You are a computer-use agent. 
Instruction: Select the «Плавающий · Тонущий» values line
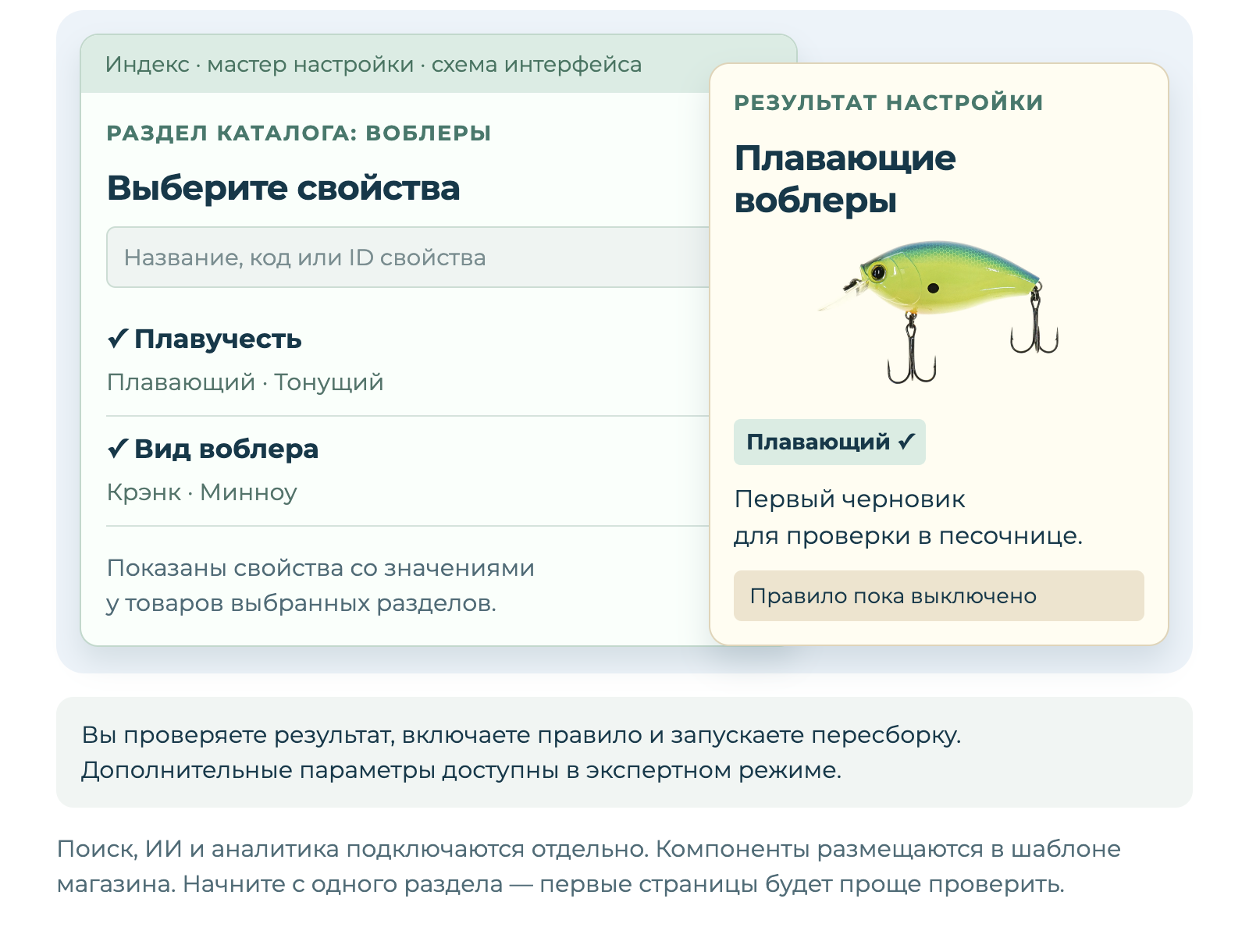click(245, 382)
